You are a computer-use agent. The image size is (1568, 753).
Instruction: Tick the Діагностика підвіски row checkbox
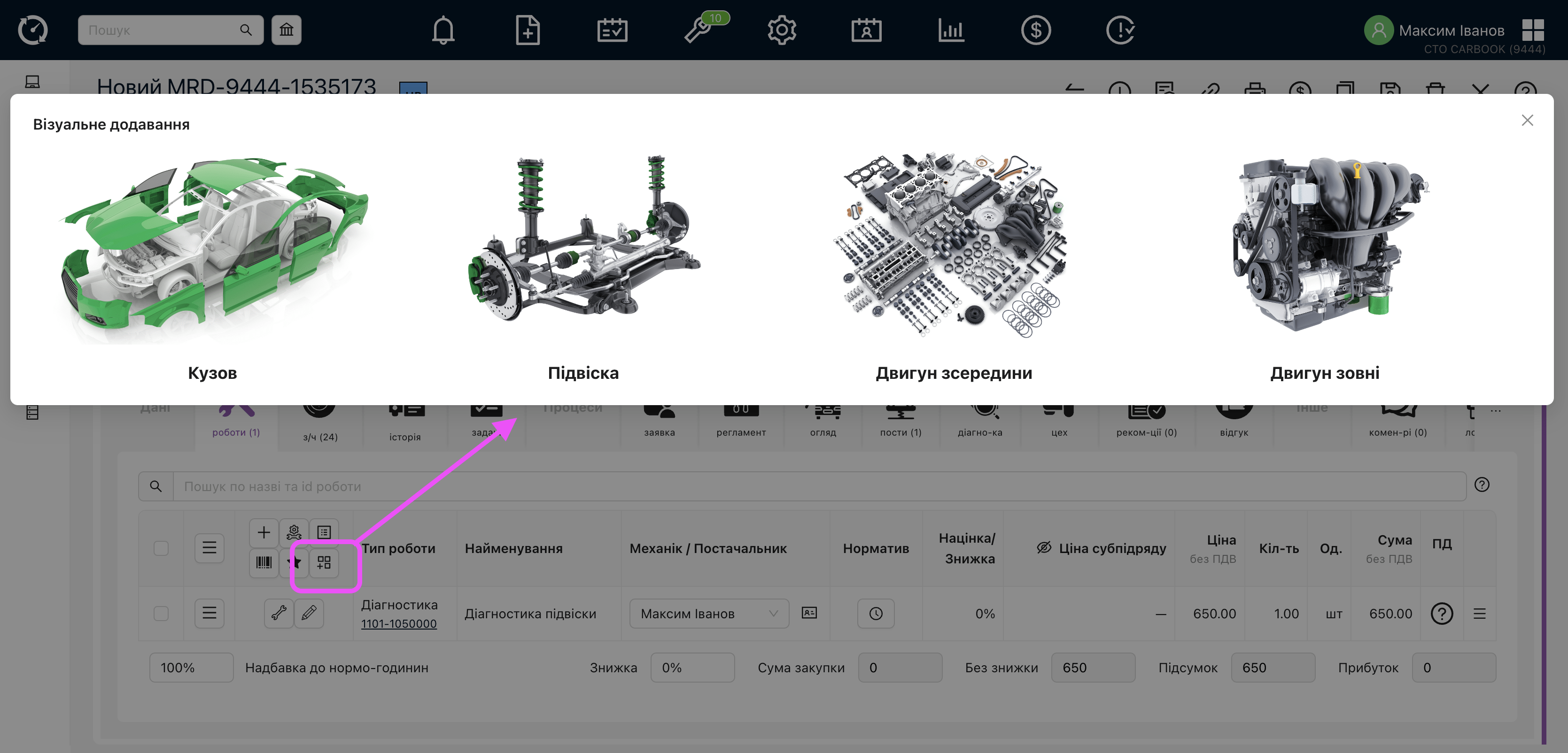point(161,613)
